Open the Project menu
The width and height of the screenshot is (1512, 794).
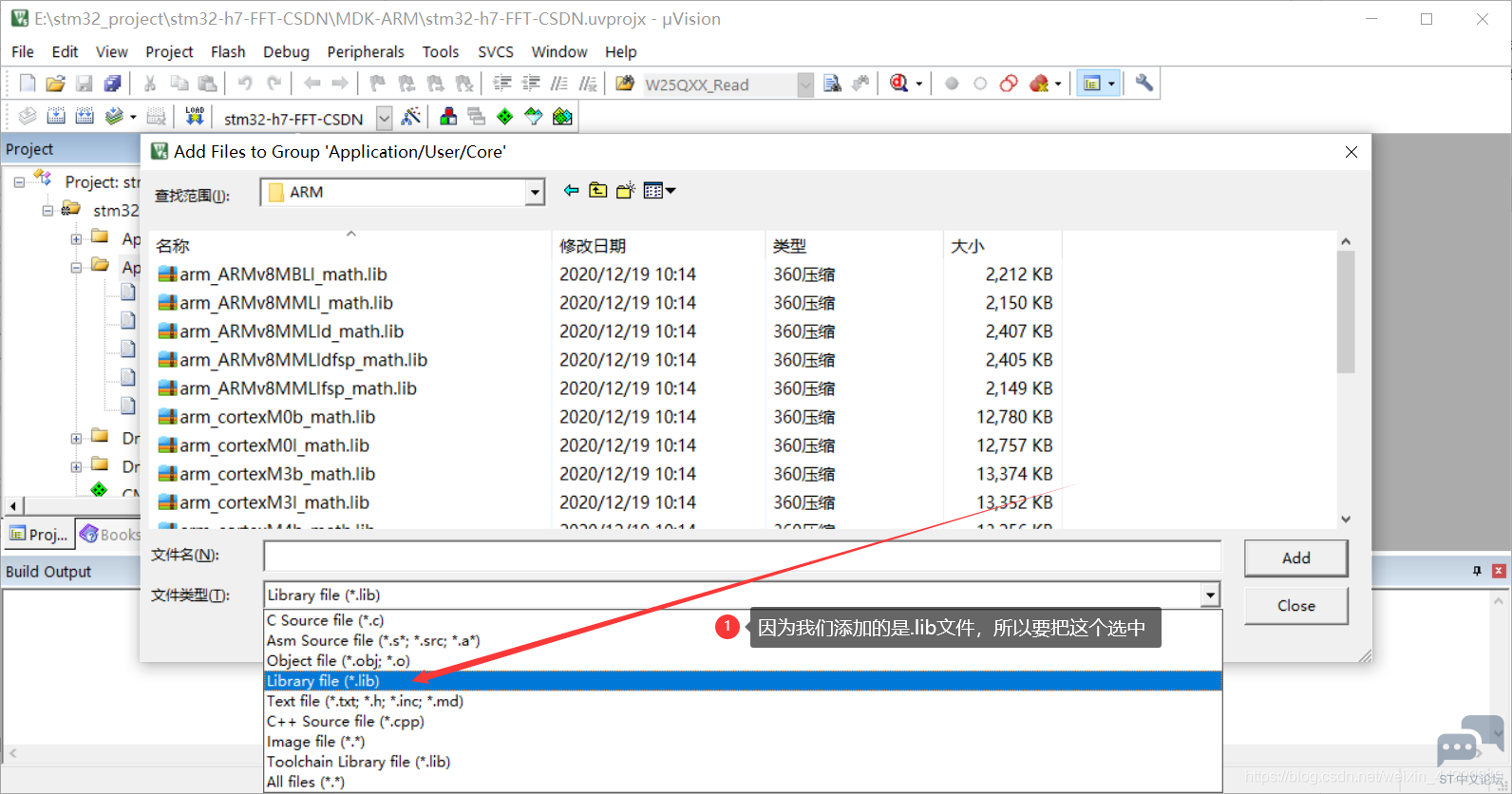(x=169, y=51)
